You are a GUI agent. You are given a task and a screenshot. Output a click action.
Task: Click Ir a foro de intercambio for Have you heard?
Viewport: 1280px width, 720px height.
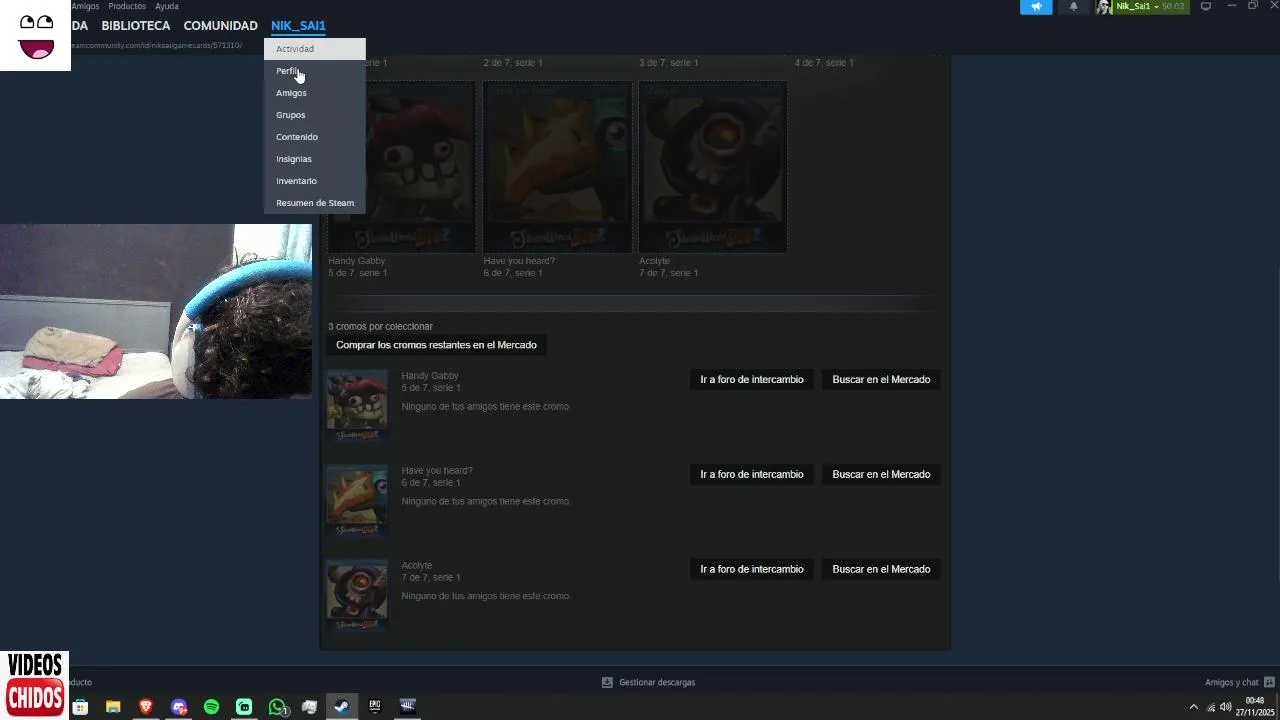pos(752,475)
